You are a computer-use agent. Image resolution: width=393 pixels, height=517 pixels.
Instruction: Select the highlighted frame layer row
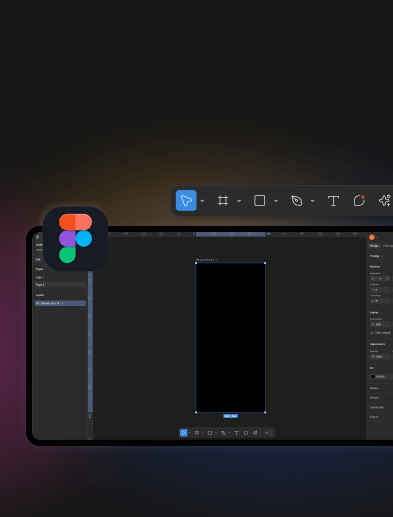tap(60, 303)
